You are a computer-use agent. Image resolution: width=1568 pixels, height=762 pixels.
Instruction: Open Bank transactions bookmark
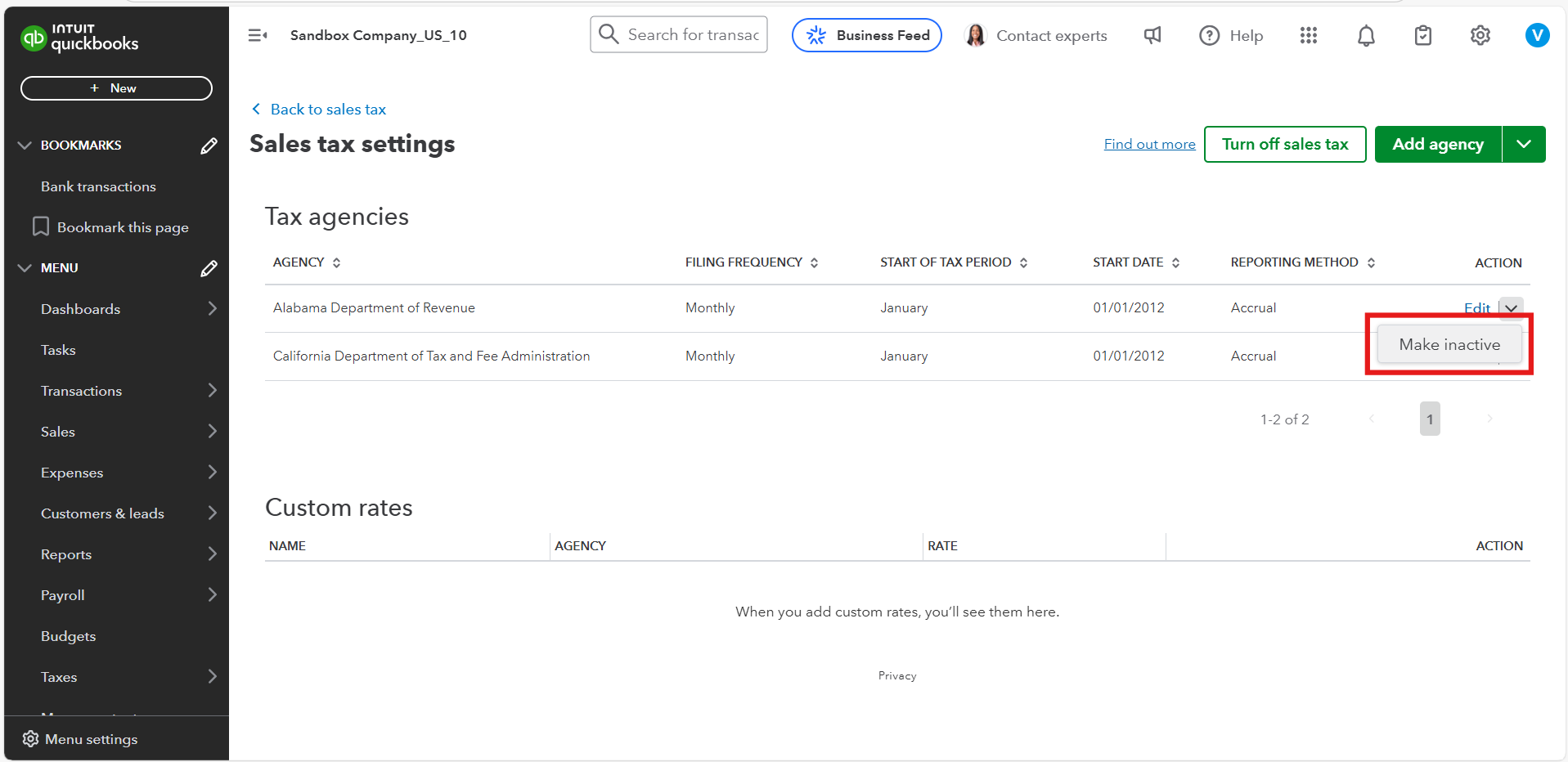pos(98,186)
